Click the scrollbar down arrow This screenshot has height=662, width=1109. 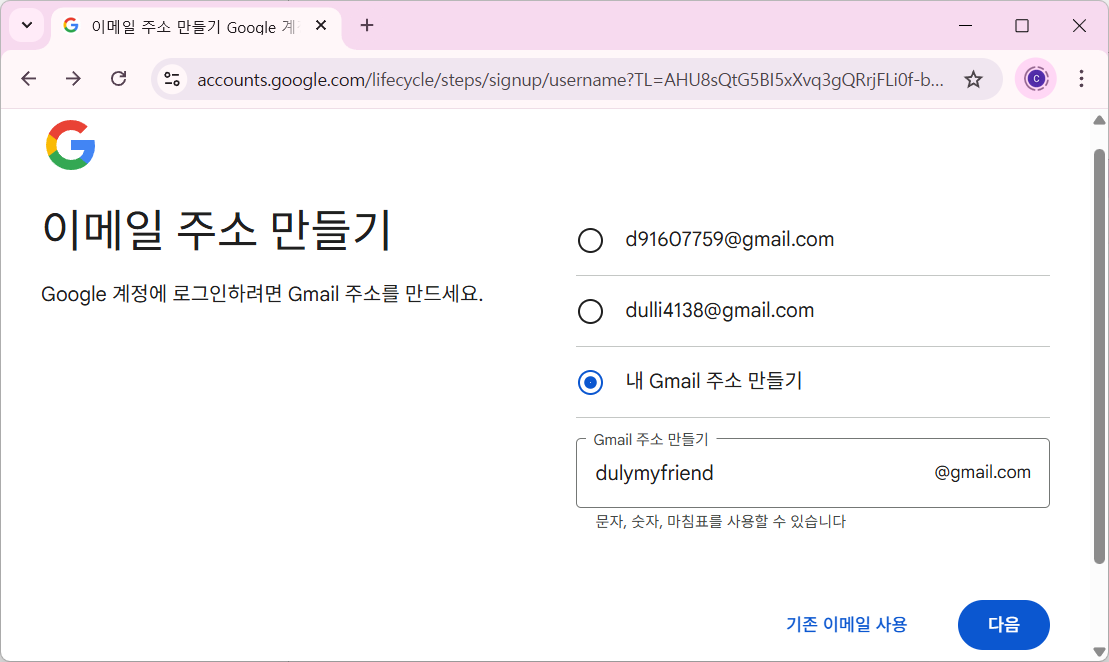tap(1099, 651)
